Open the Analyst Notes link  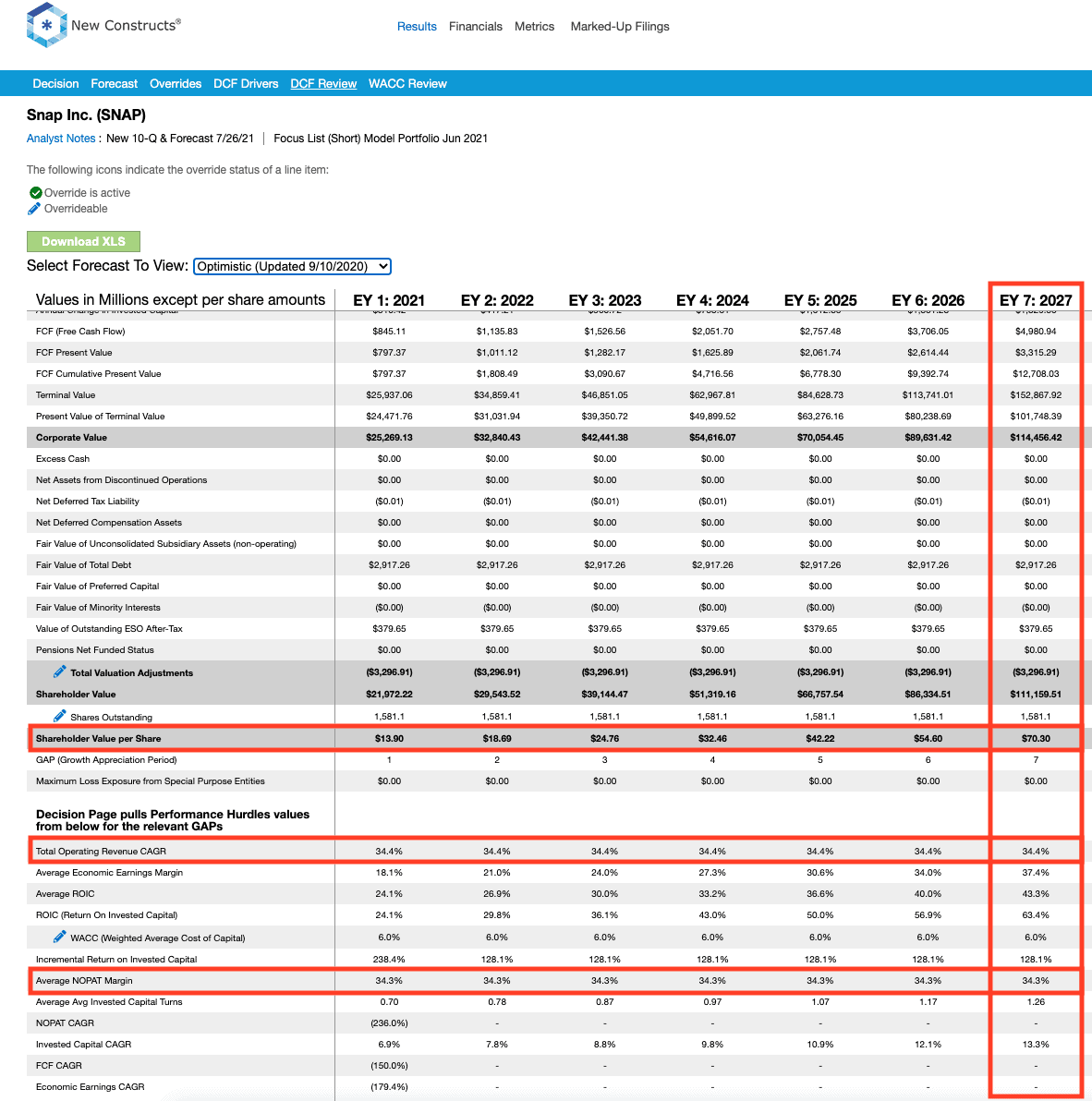pos(61,139)
